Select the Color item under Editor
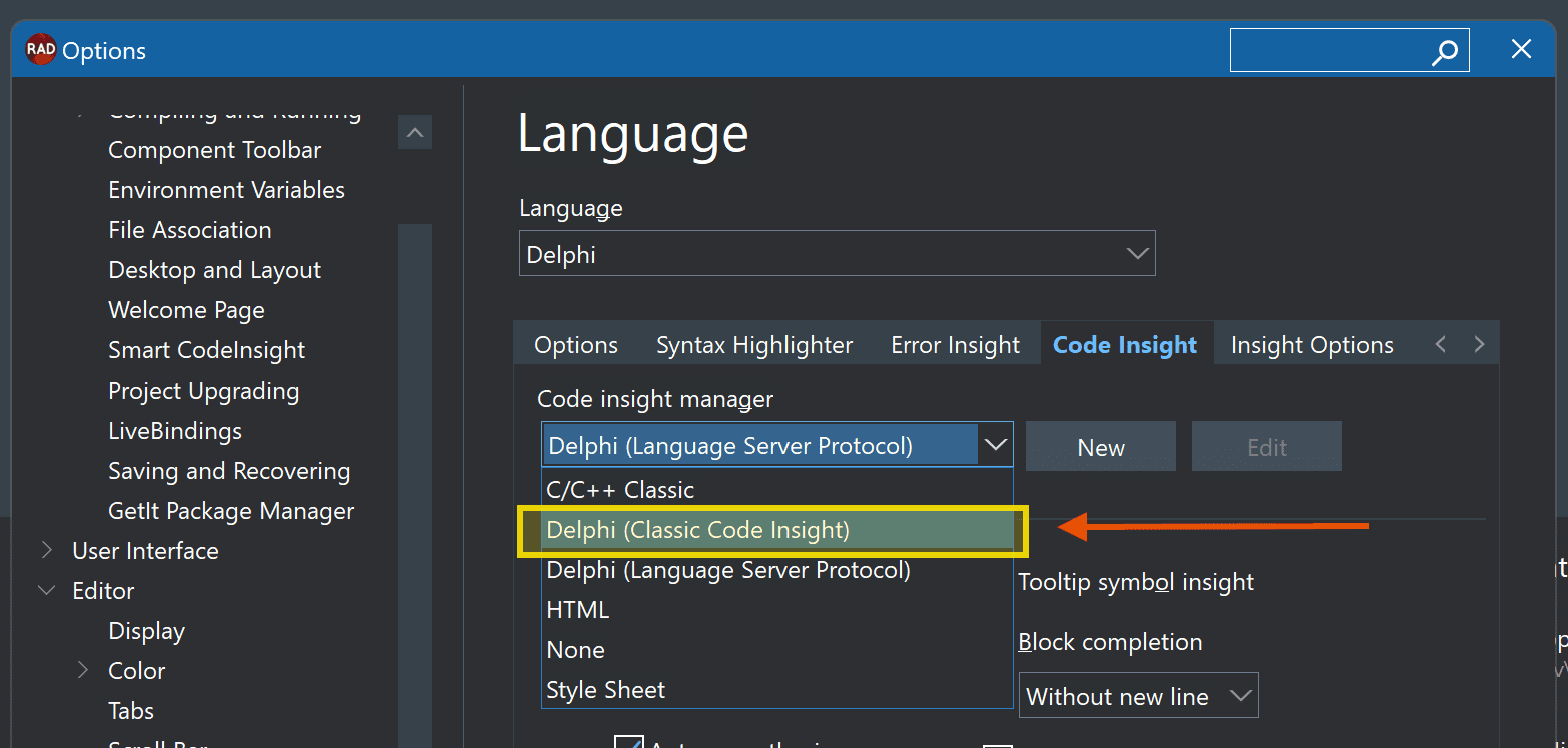The width and height of the screenshot is (1568, 748). 137,671
